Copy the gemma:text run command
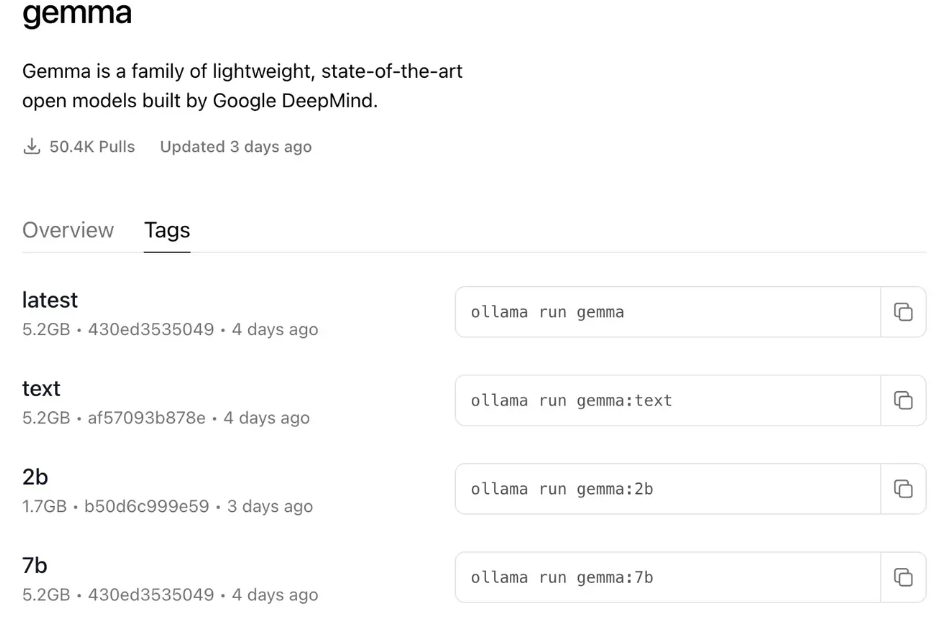Screen dimensions: 937x622 [903, 400]
